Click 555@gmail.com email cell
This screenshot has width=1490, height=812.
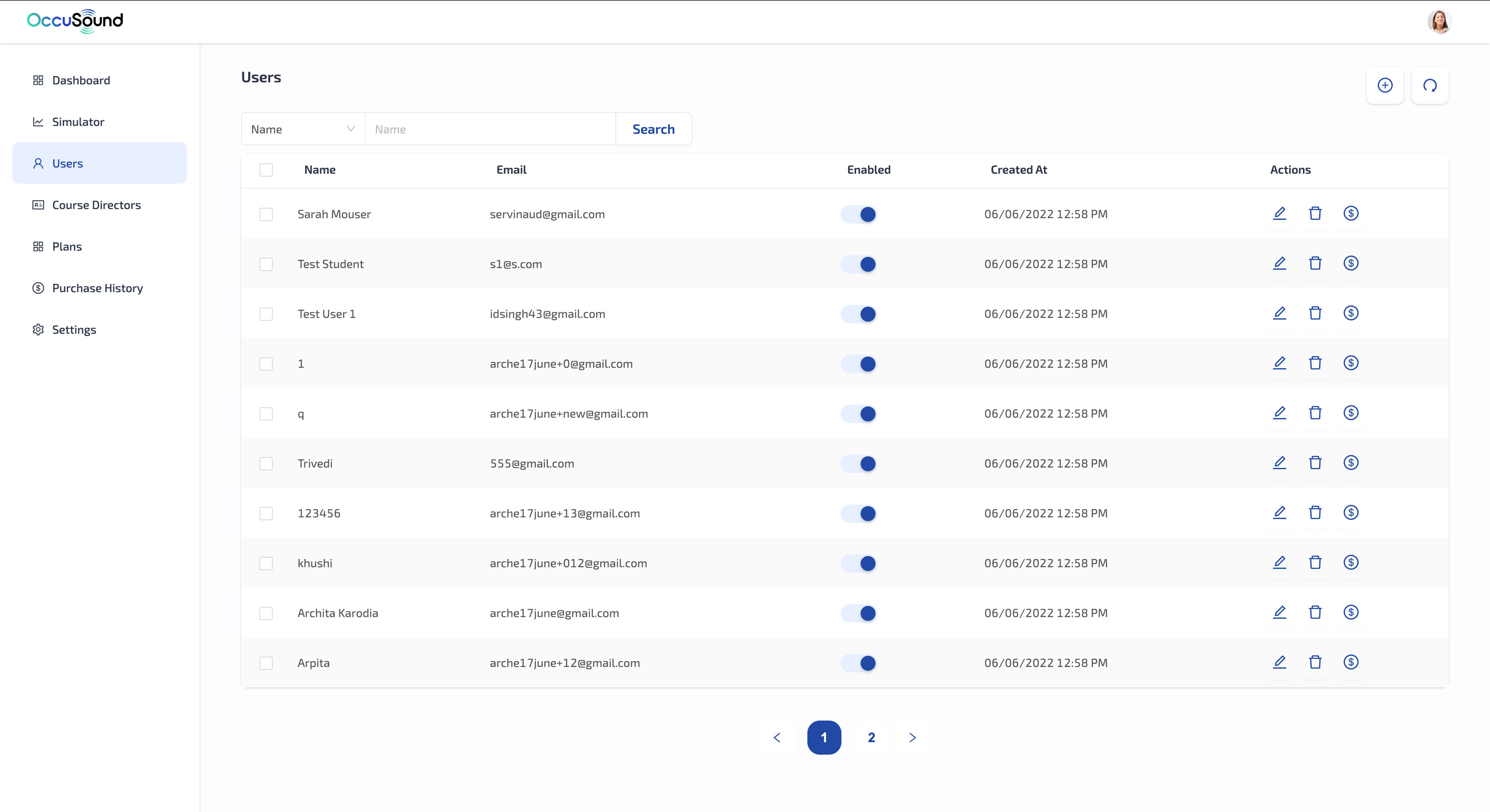click(x=532, y=464)
